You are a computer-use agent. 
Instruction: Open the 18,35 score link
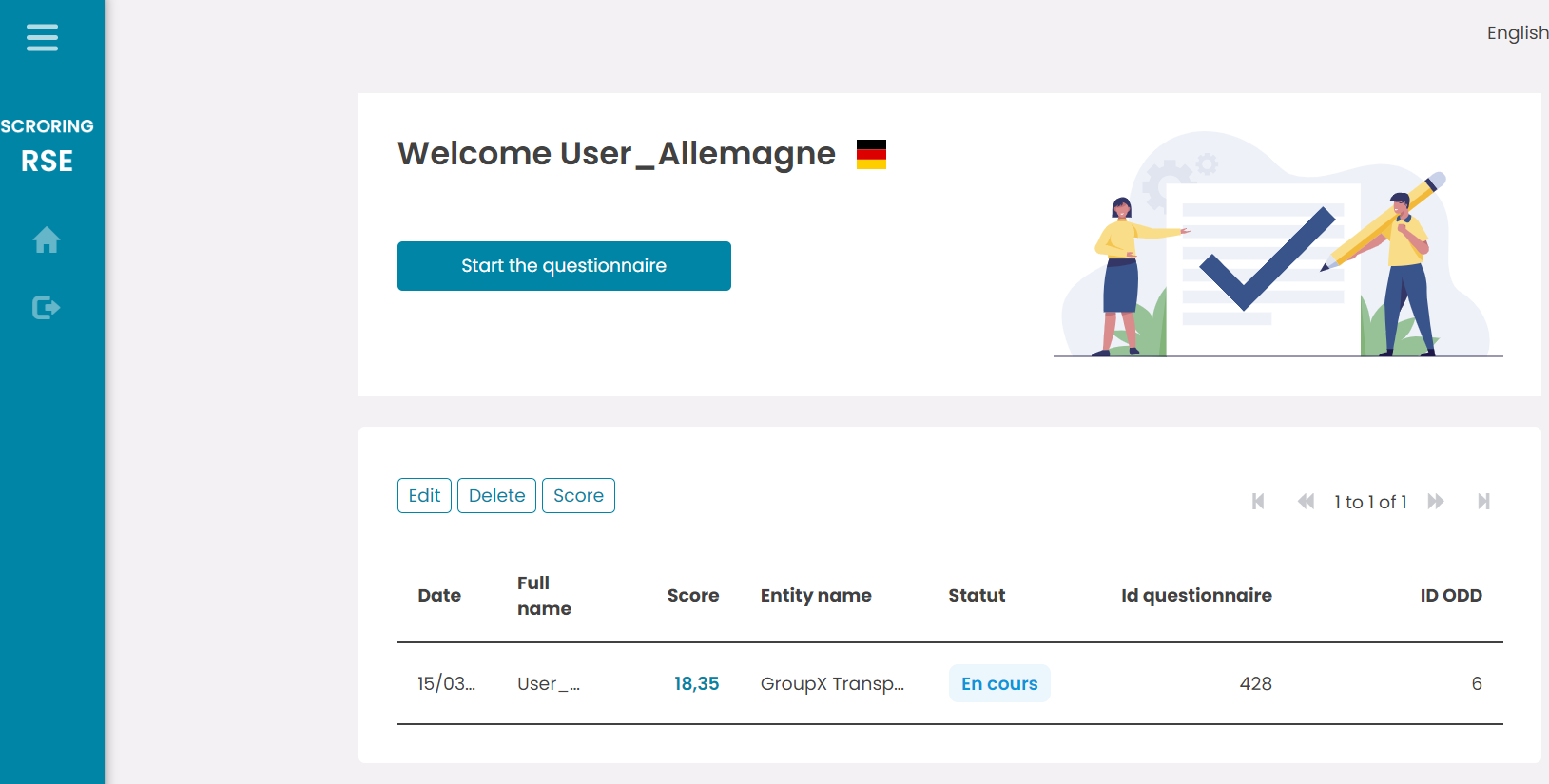coord(696,684)
